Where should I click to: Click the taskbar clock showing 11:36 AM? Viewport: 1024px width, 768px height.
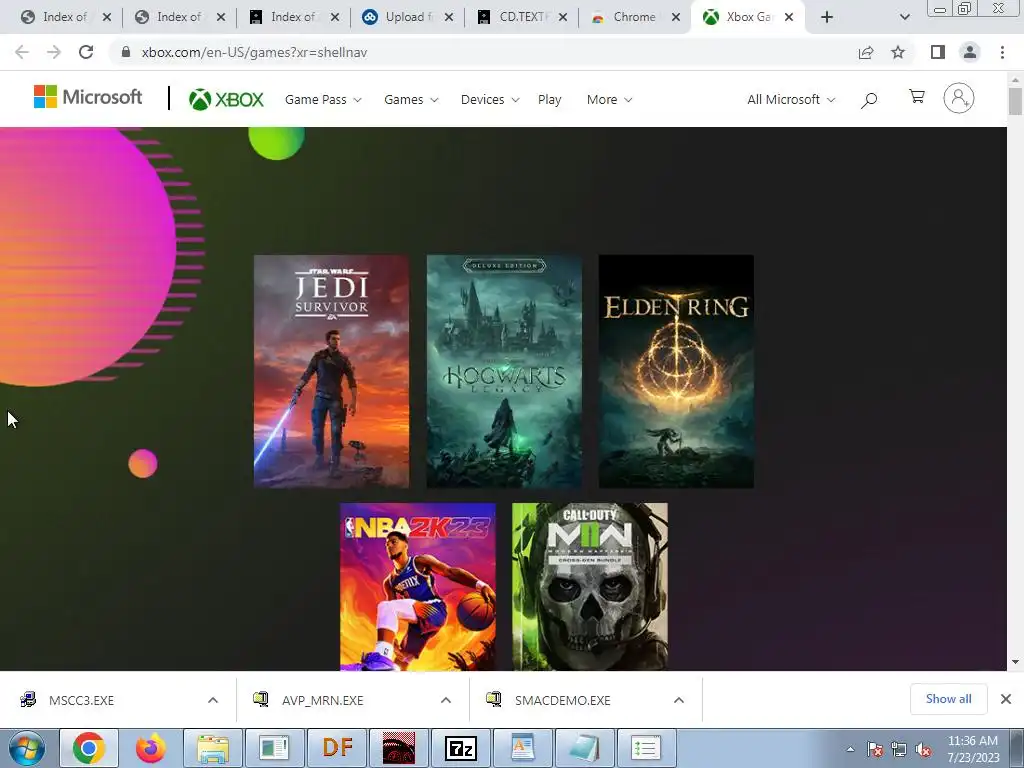click(973, 748)
